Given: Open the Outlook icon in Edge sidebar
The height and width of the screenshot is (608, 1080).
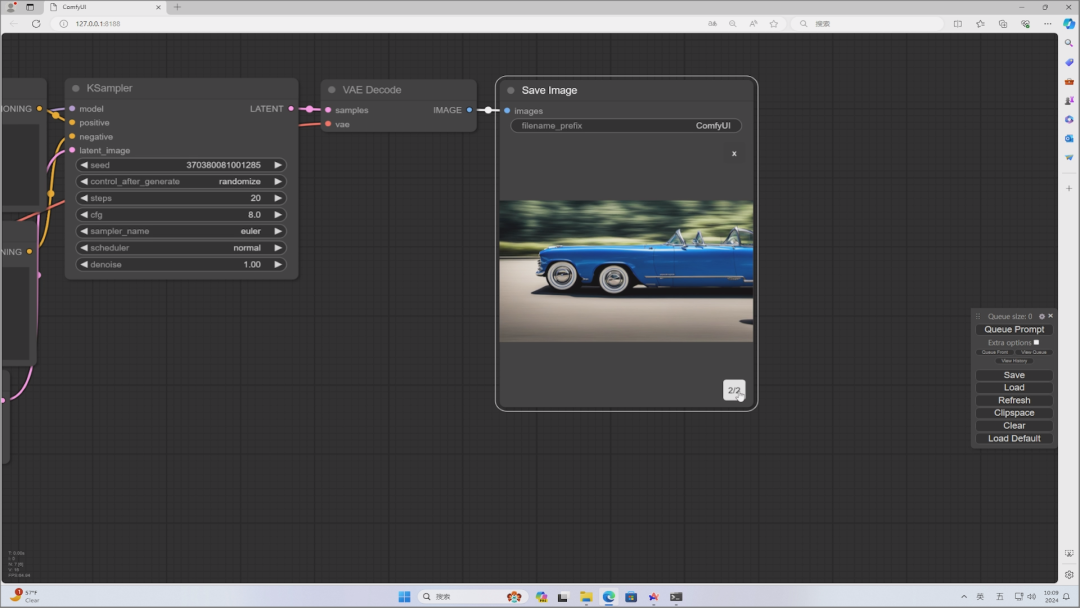Looking at the screenshot, I should (1068, 138).
